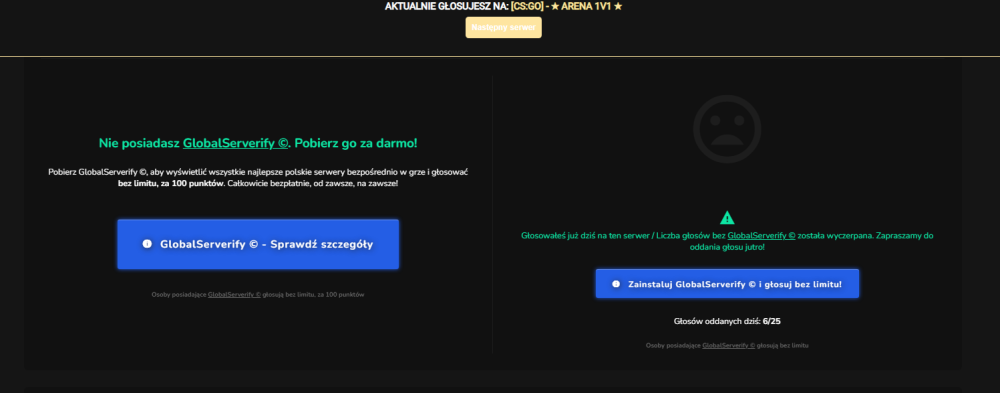This screenshot has height=393, width=1000.
Task: Click 'AKTUALNIE GŁOSUJESZ NA:' label
Action: [x=446, y=6]
